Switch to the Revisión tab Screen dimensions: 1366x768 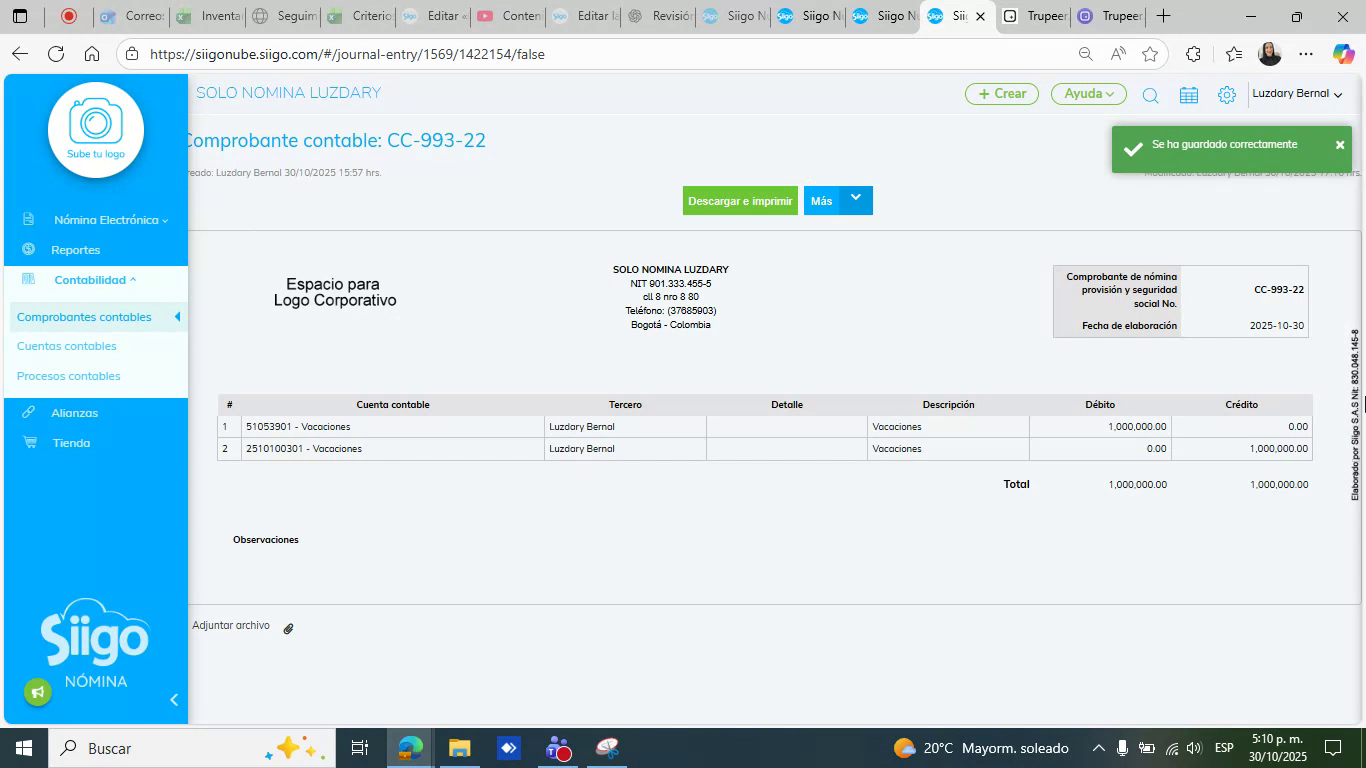coord(659,16)
